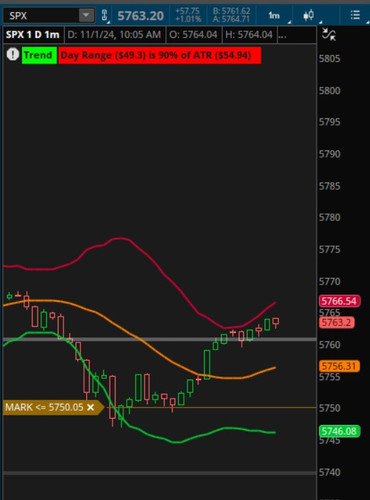The height and width of the screenshot is (500, 370).
Task: Click the net change +57.75 value
Action: click(187, 11)
